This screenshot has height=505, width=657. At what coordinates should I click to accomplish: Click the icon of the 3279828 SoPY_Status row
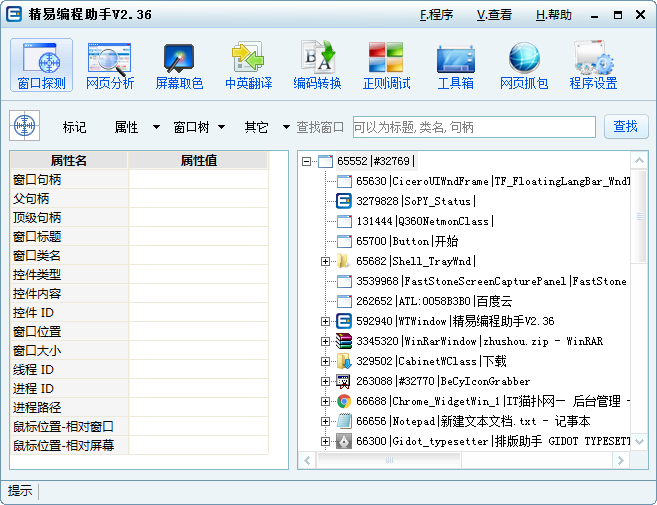pos(344,201)
